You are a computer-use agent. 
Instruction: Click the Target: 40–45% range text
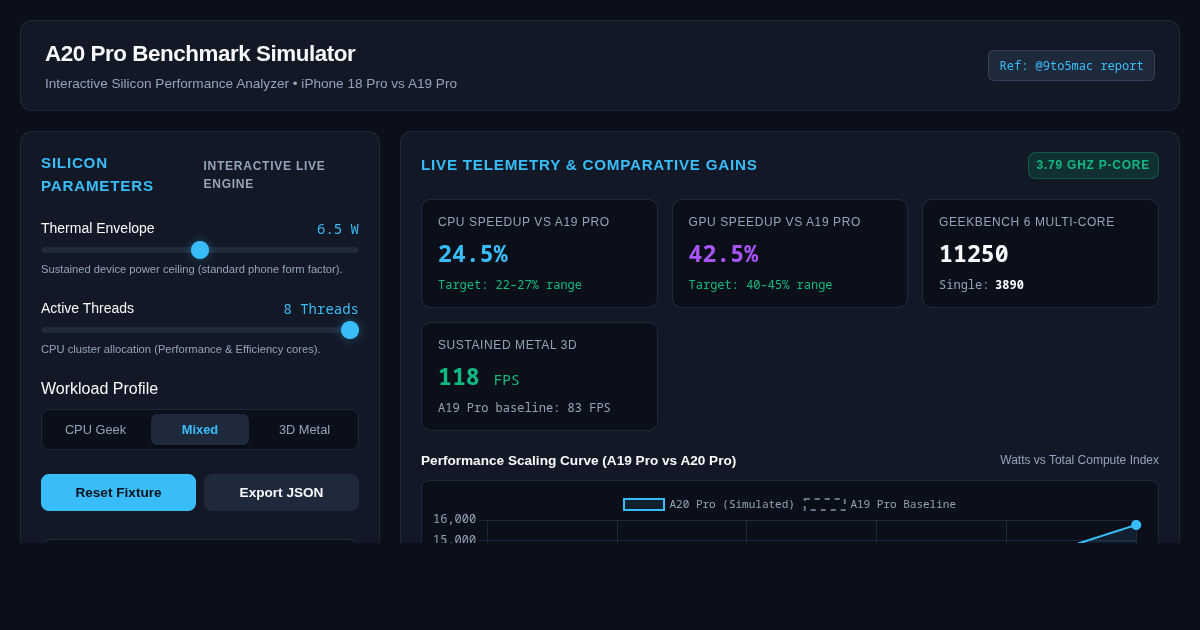click(760, 285)
